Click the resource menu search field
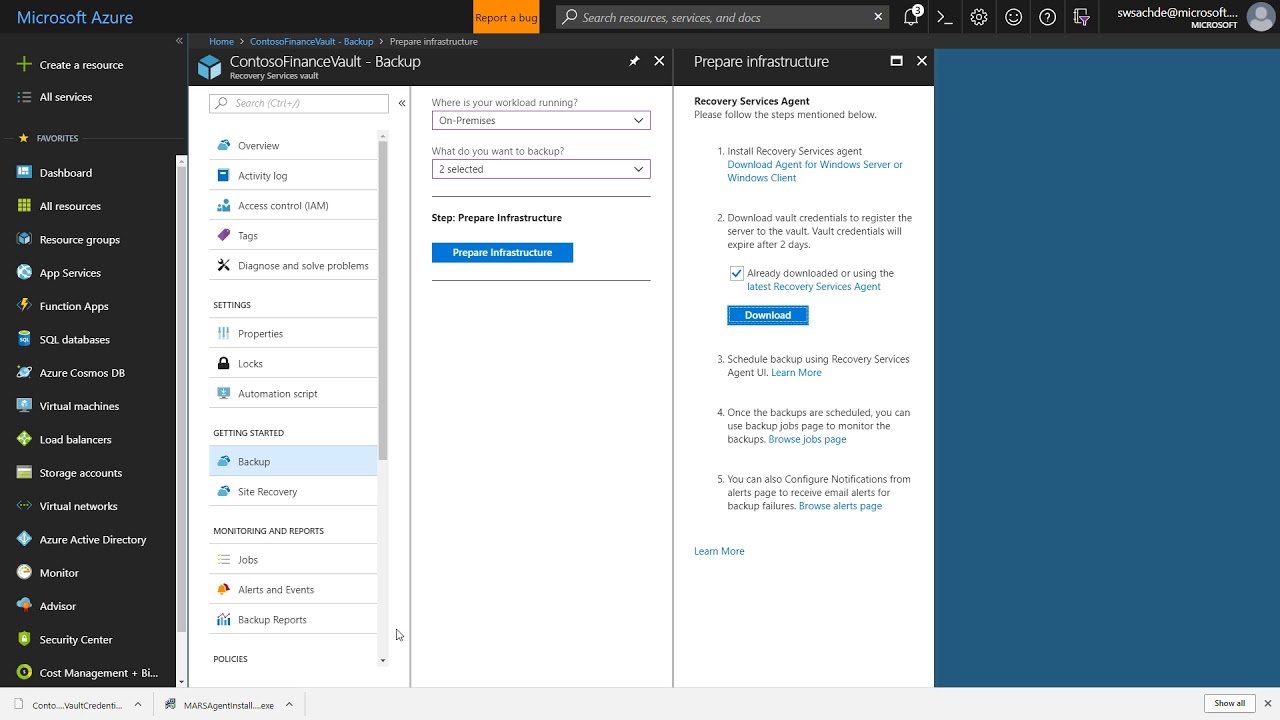The width and height of the screenshot is (1280, 720). (x=299, y=103)
